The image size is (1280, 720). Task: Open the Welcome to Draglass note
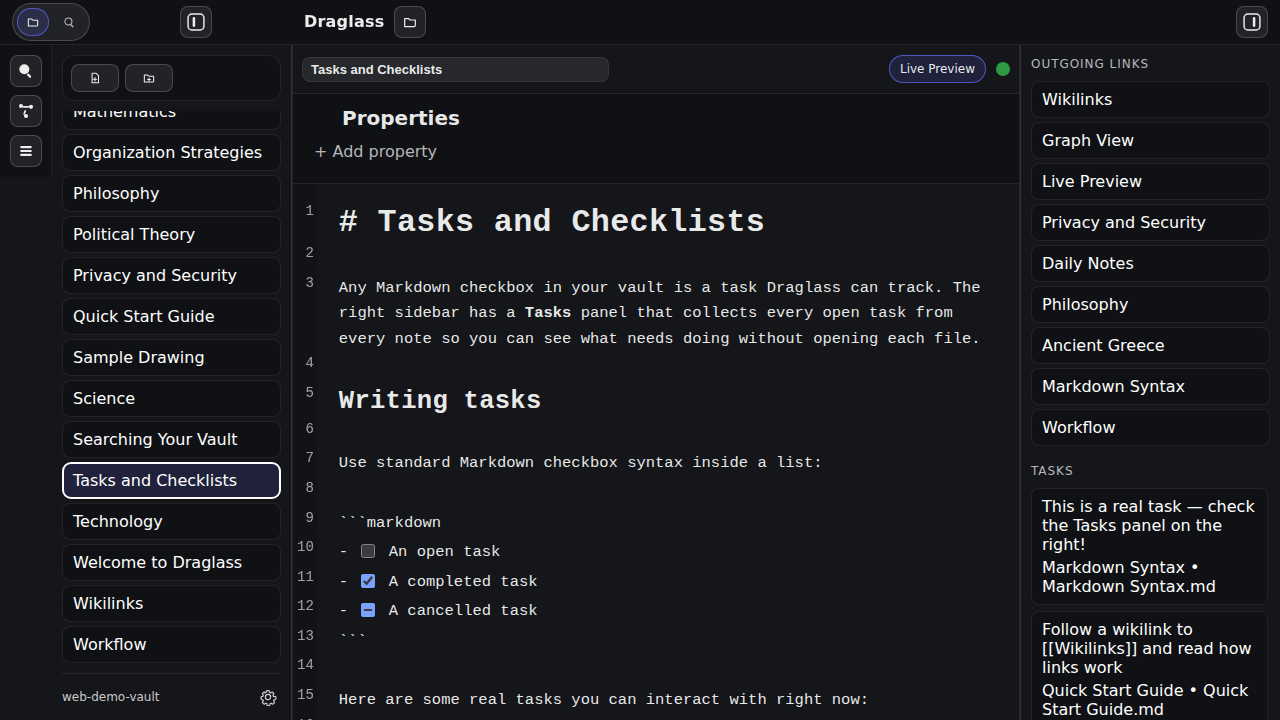[x=171, y=563]
